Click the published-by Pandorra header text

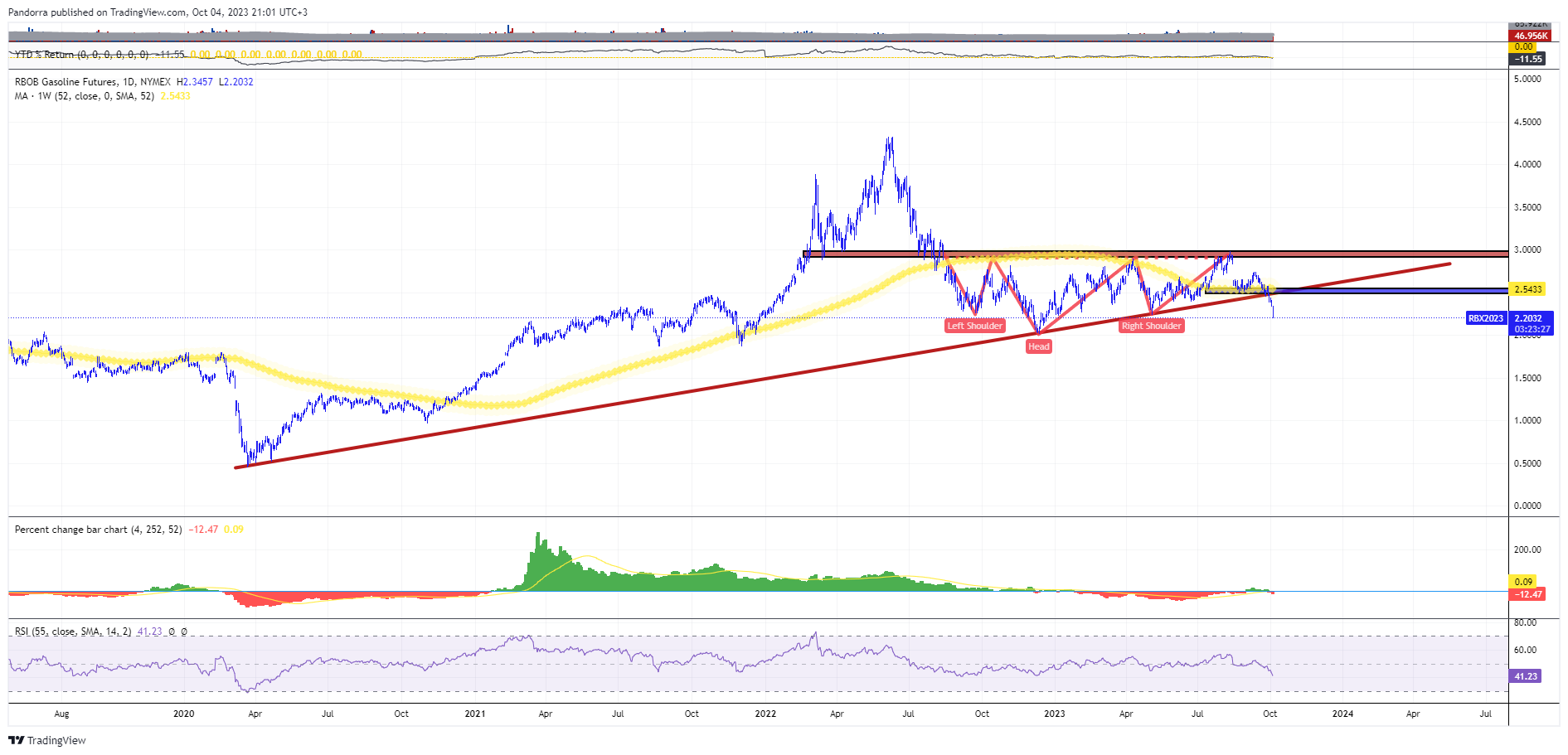[x=158, y=12]
